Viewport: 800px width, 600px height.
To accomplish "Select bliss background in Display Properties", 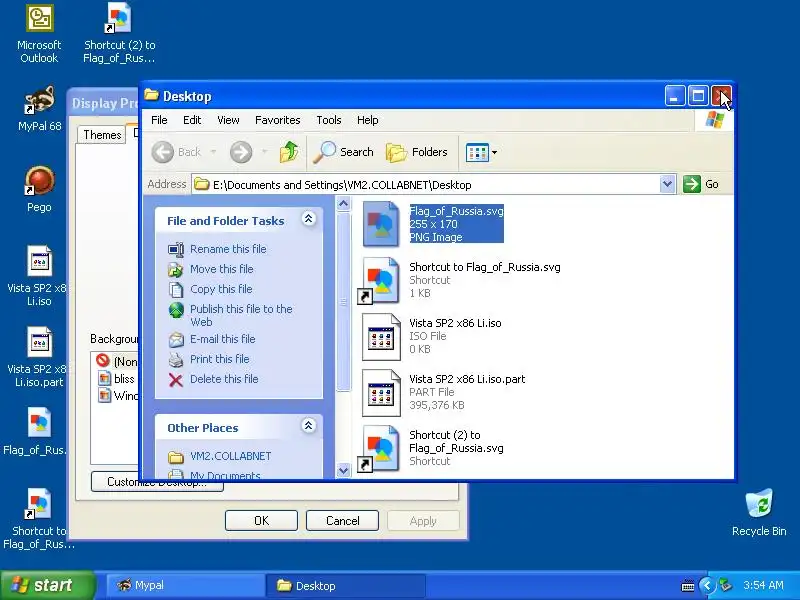I will [x=117, y=379].
